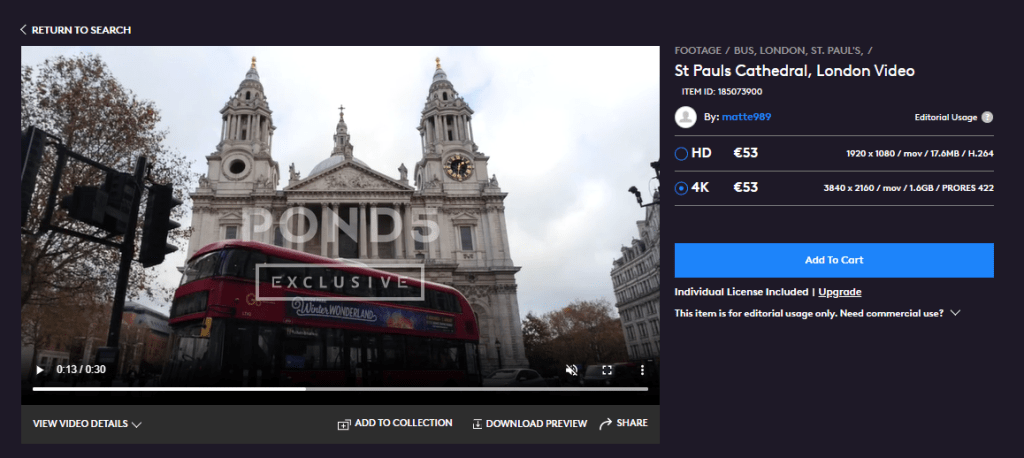This screenshot has height=458, width=1024.
Task: Click the Share arrow icon
Action: [605, 424]
